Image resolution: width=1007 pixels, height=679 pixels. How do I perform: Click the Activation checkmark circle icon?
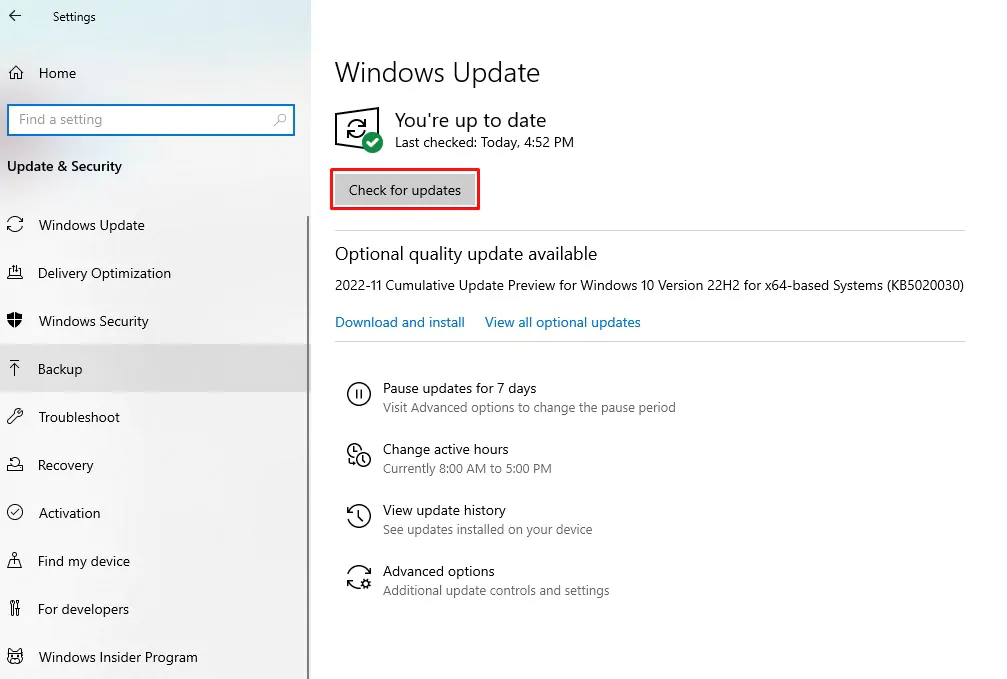click(15, 512)
